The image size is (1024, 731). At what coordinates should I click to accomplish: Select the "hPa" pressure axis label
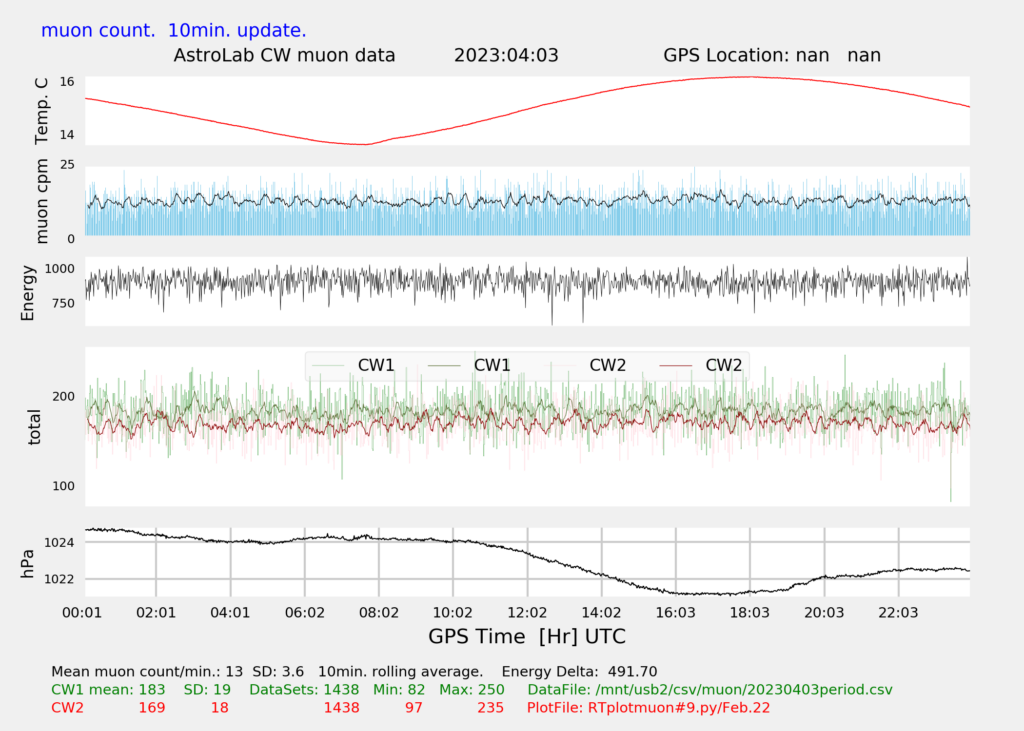pyautogui.click(x=29, y=562)
